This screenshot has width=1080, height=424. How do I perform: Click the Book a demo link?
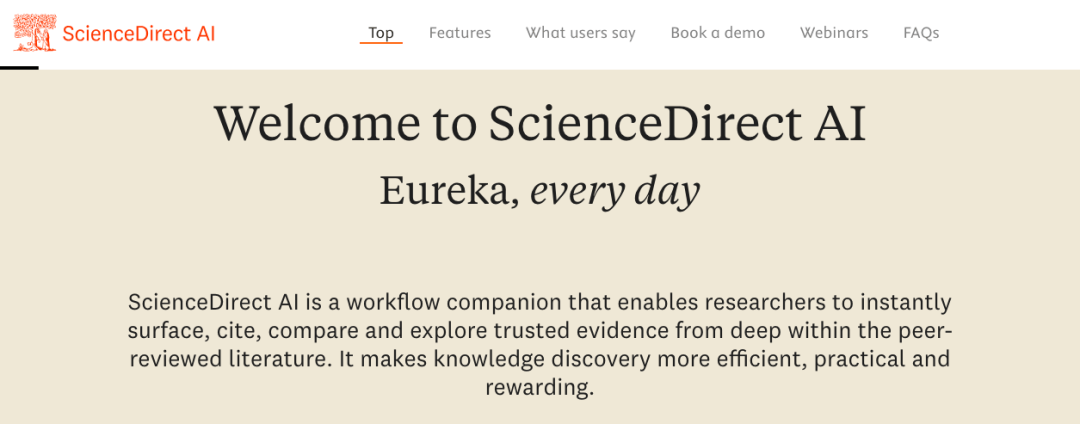pos(718,33)
